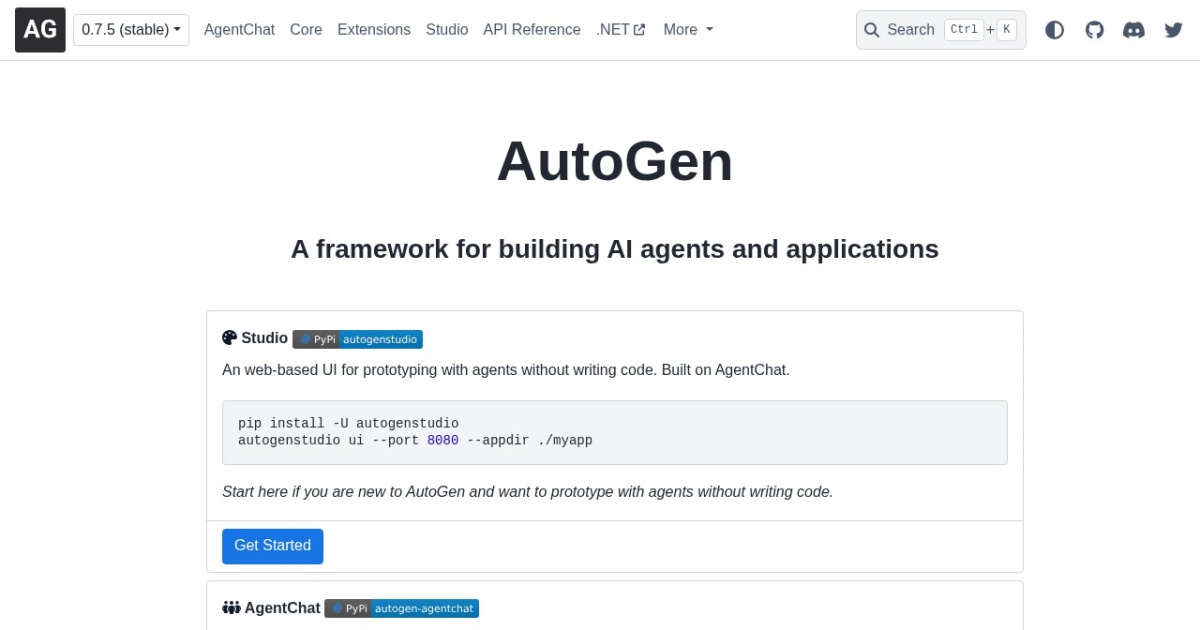
Task: Toggle light/dark theme mode
Action: (1055, 30)
